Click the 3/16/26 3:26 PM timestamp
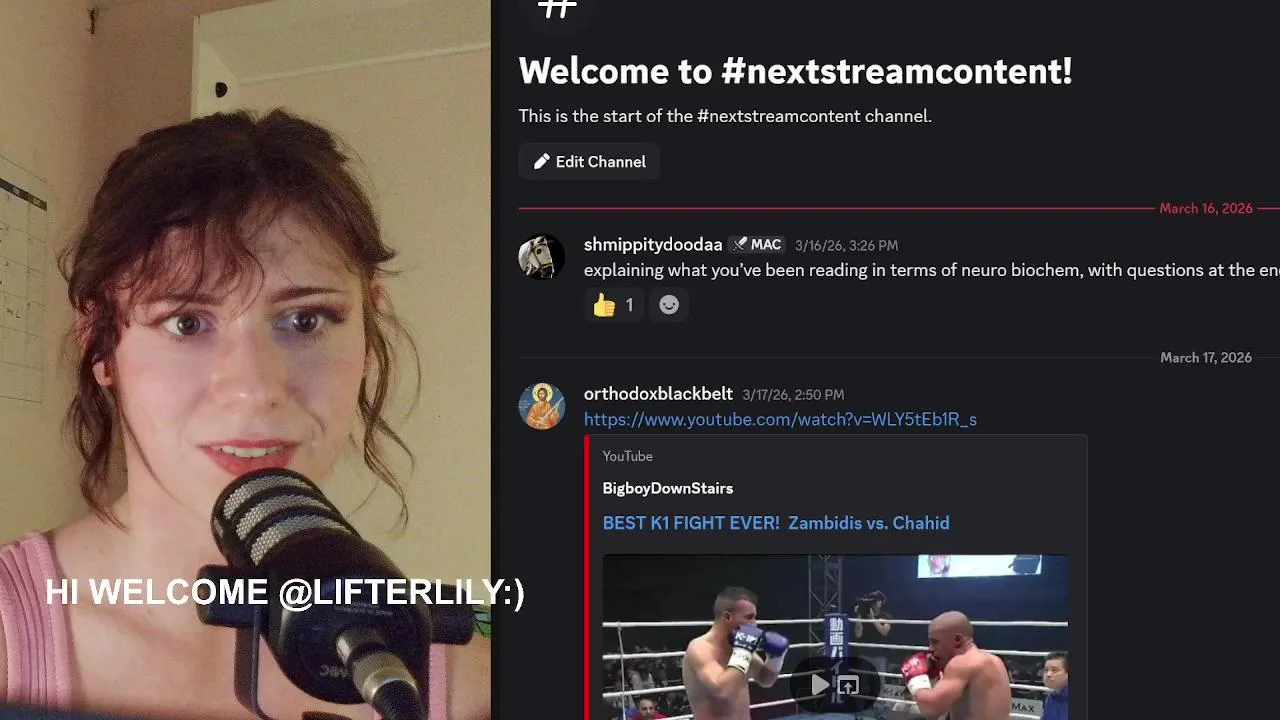The width and height of the screenshot is (1280, 720). (x=846, y=246)
